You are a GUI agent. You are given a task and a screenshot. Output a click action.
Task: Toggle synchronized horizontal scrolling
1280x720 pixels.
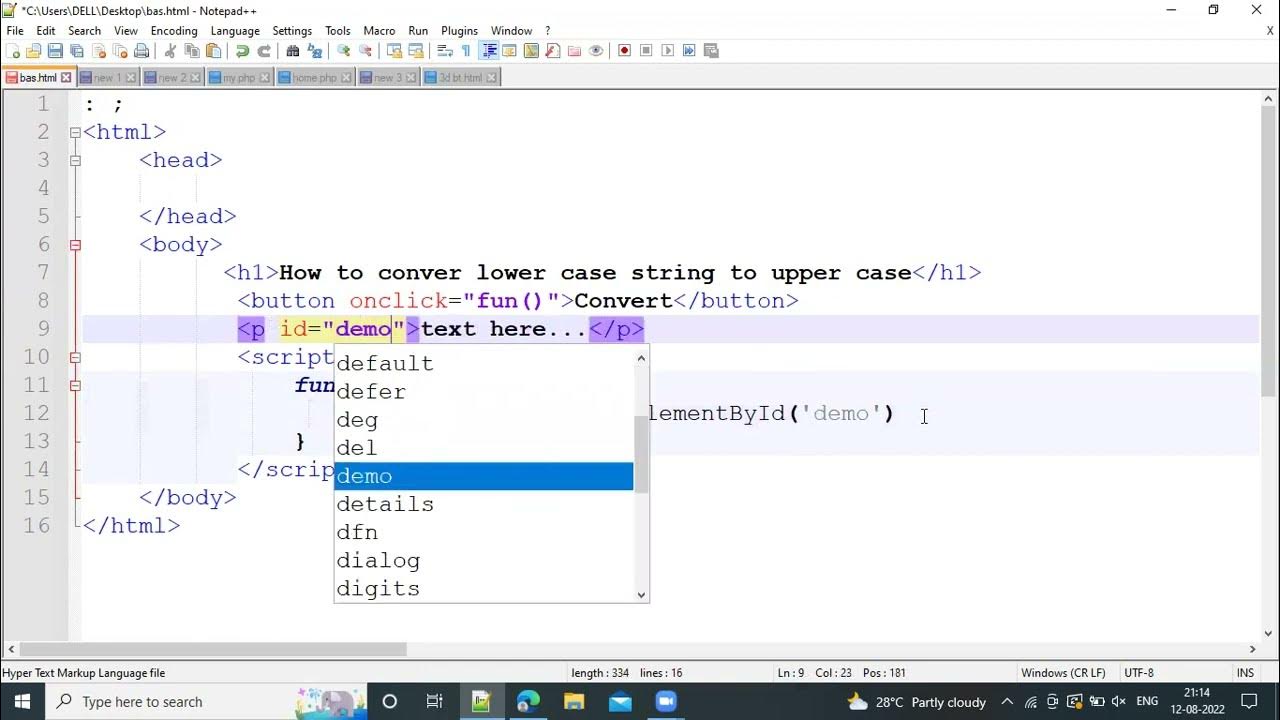[416, 50]
